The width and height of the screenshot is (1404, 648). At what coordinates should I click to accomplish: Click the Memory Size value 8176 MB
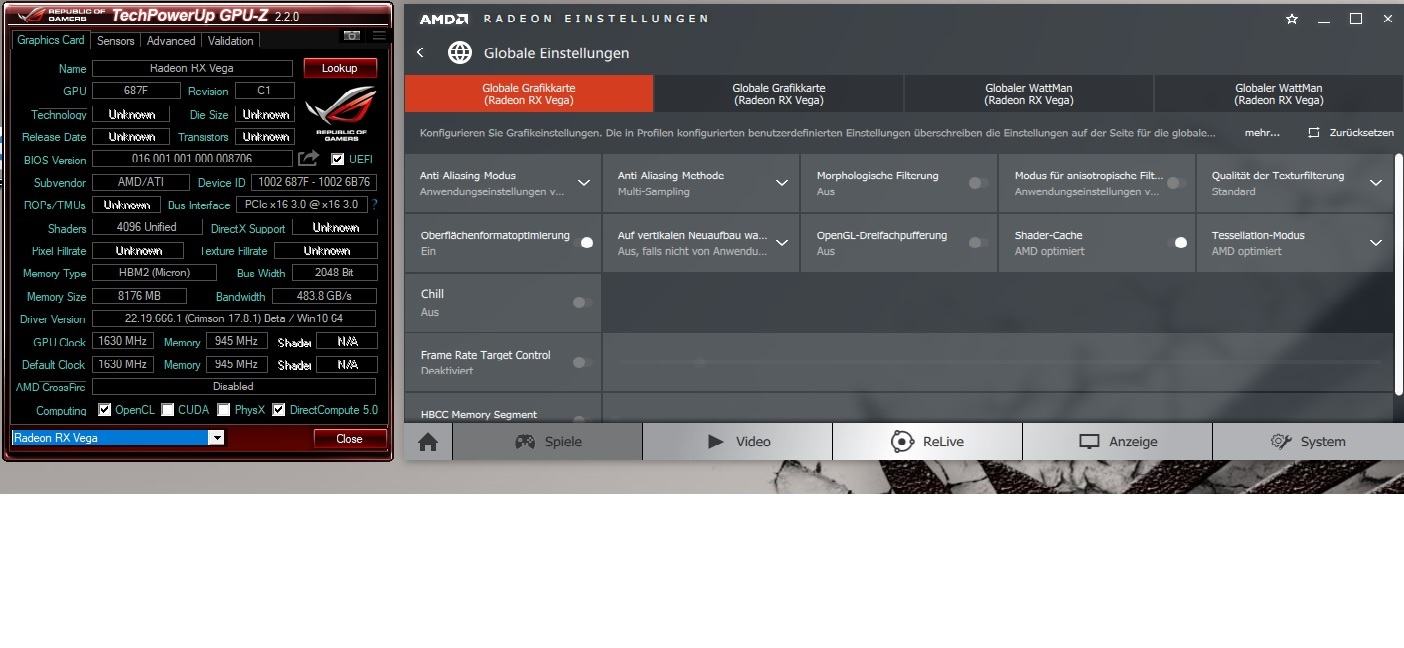(139, 296)
